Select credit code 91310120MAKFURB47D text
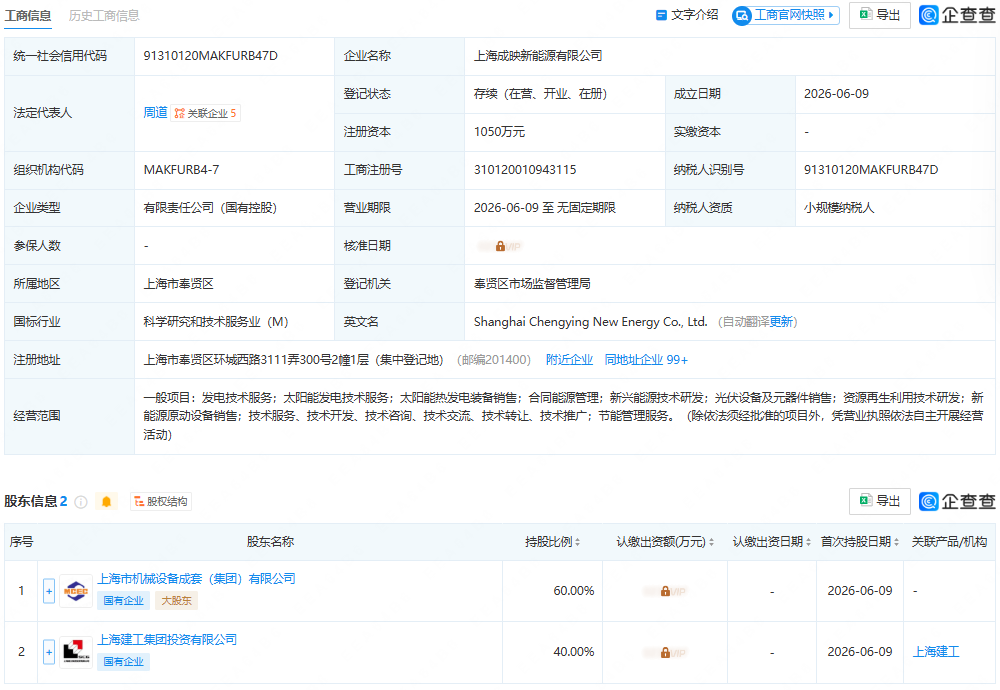This screenshot has width=1000, height=690. point(210,56)
